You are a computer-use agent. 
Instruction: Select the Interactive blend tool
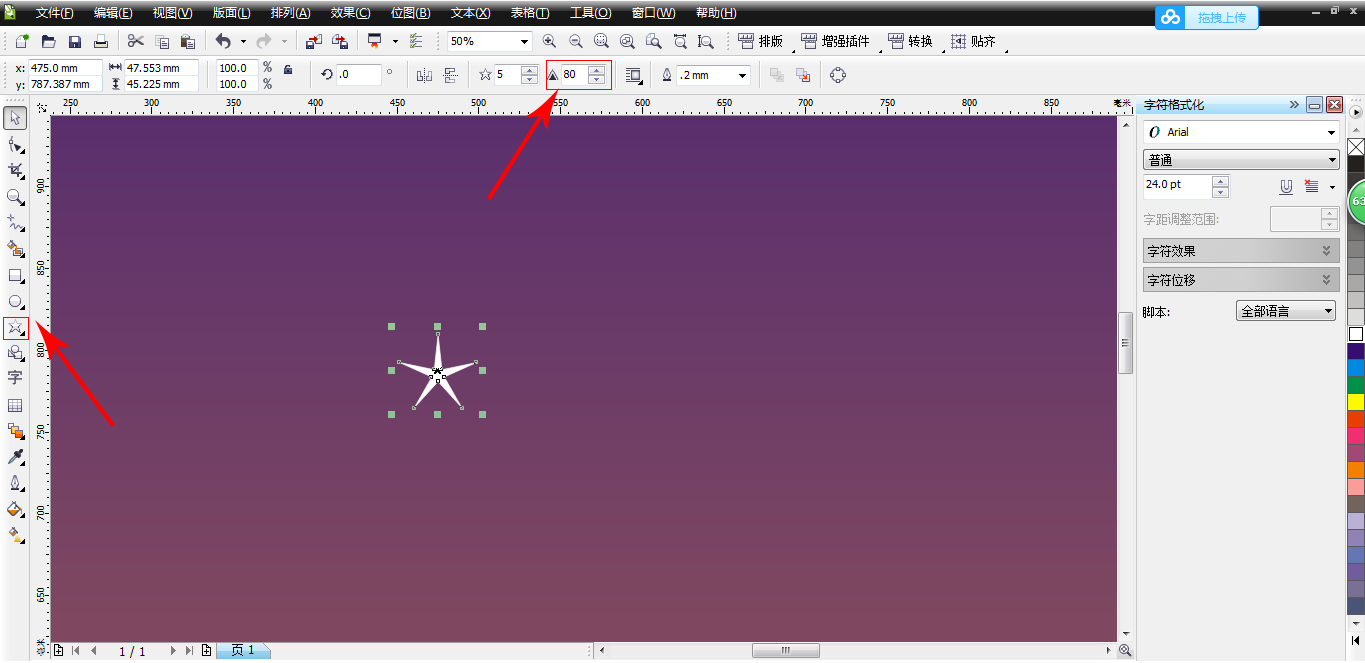pos(15,431)
